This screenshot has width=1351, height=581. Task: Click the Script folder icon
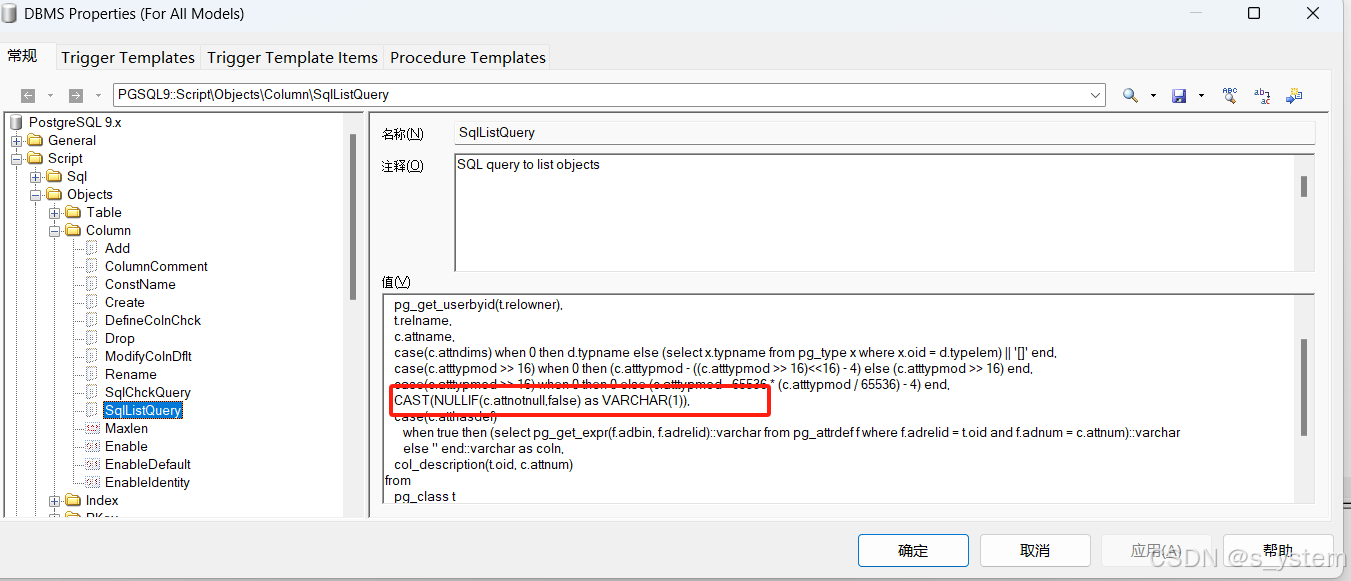pyautogui.click(x=36, y=158)
